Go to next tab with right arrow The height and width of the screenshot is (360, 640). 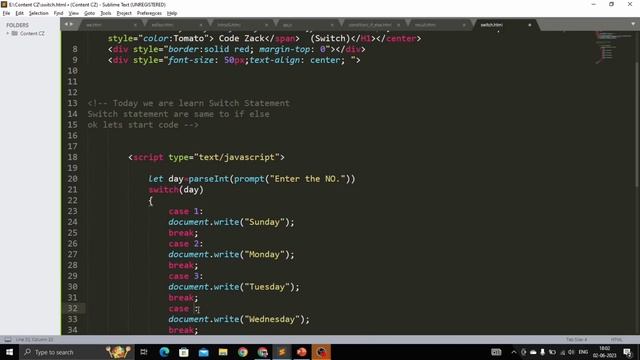(x=71, y=24)
